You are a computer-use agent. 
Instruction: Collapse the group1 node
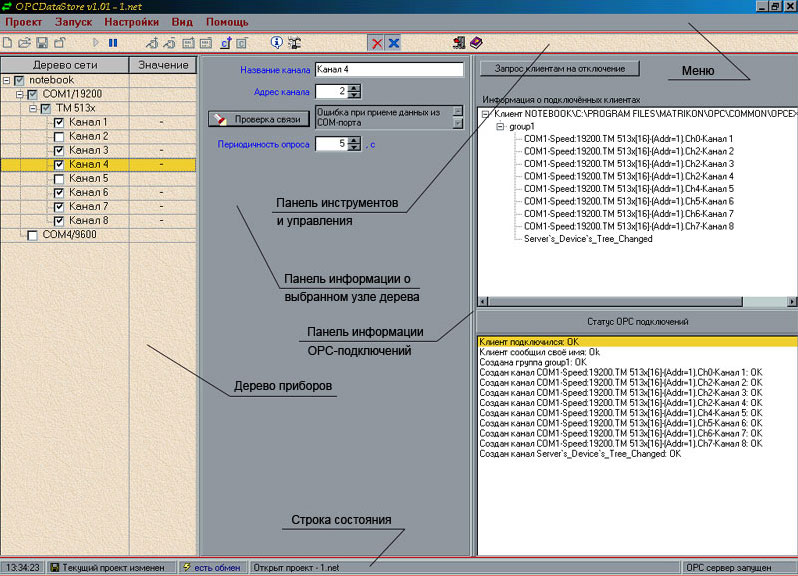(500, 126)
